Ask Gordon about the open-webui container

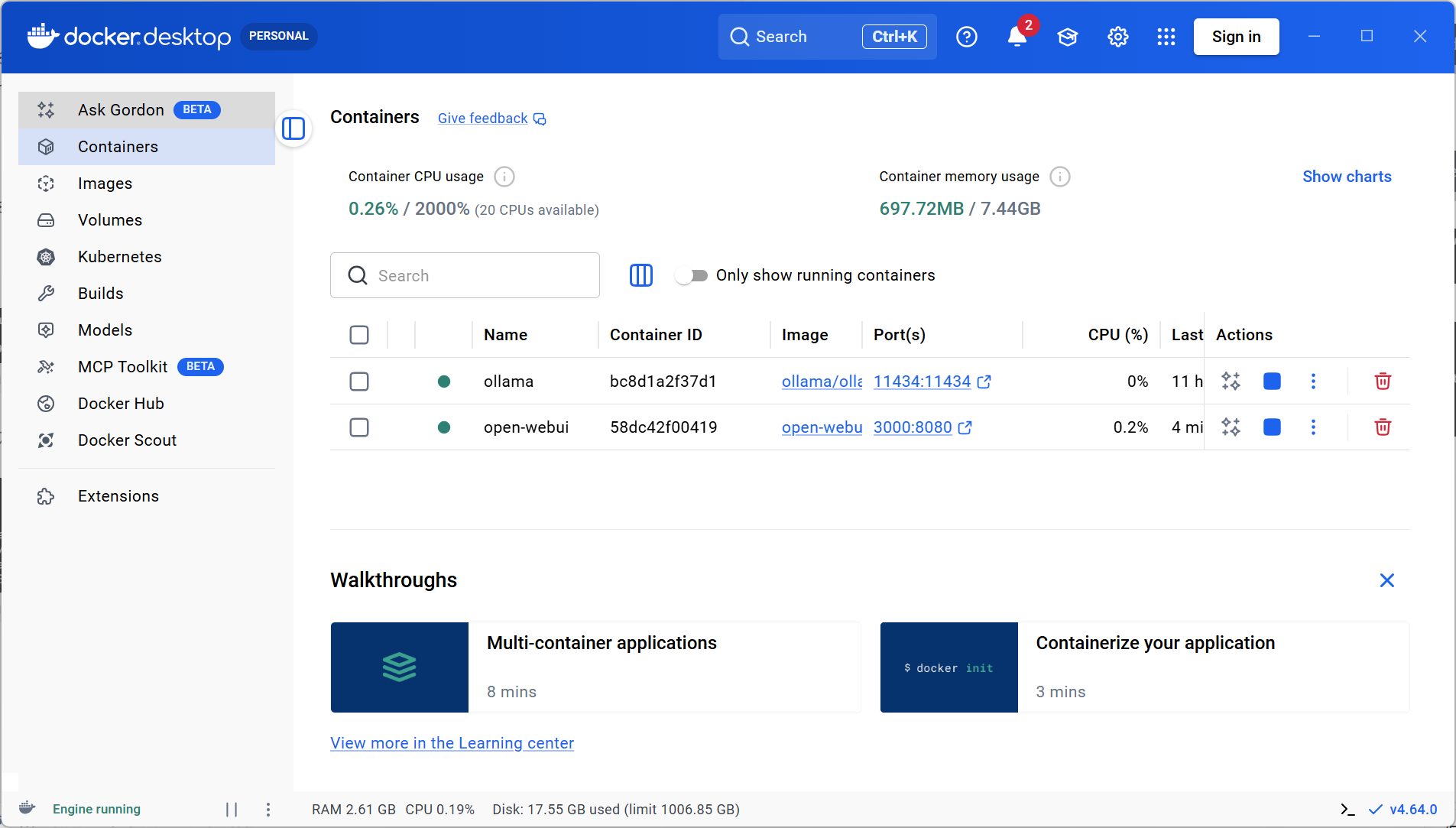click(1231, 427)
